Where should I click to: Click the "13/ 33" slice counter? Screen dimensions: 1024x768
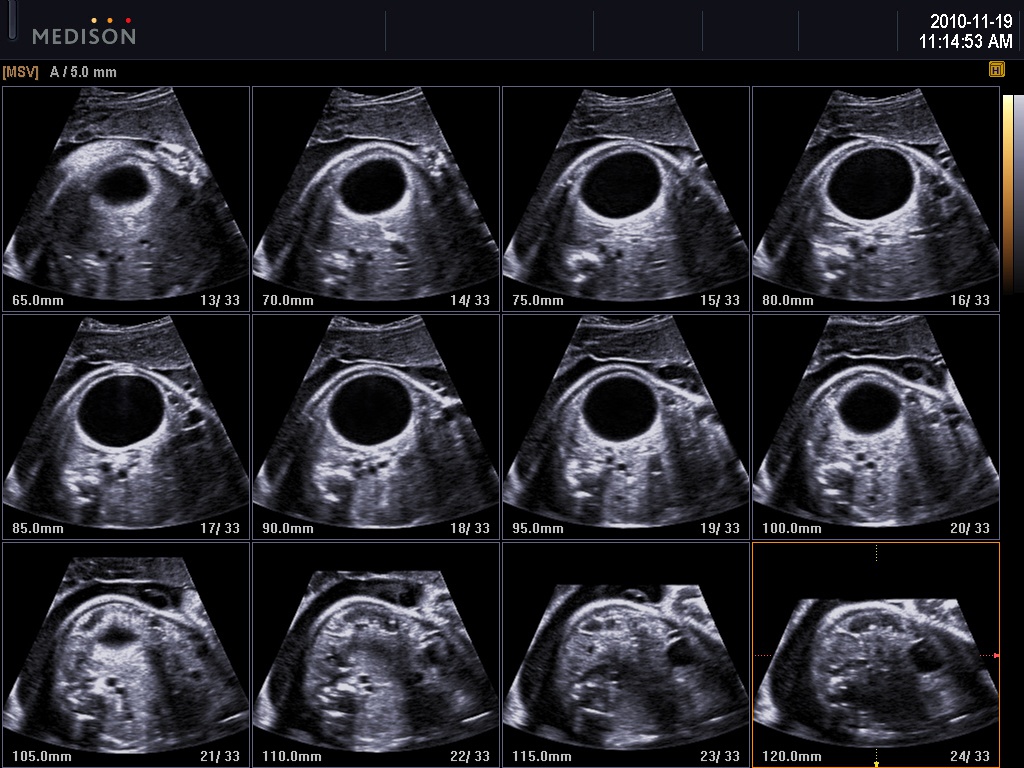[x=220, y=300]
